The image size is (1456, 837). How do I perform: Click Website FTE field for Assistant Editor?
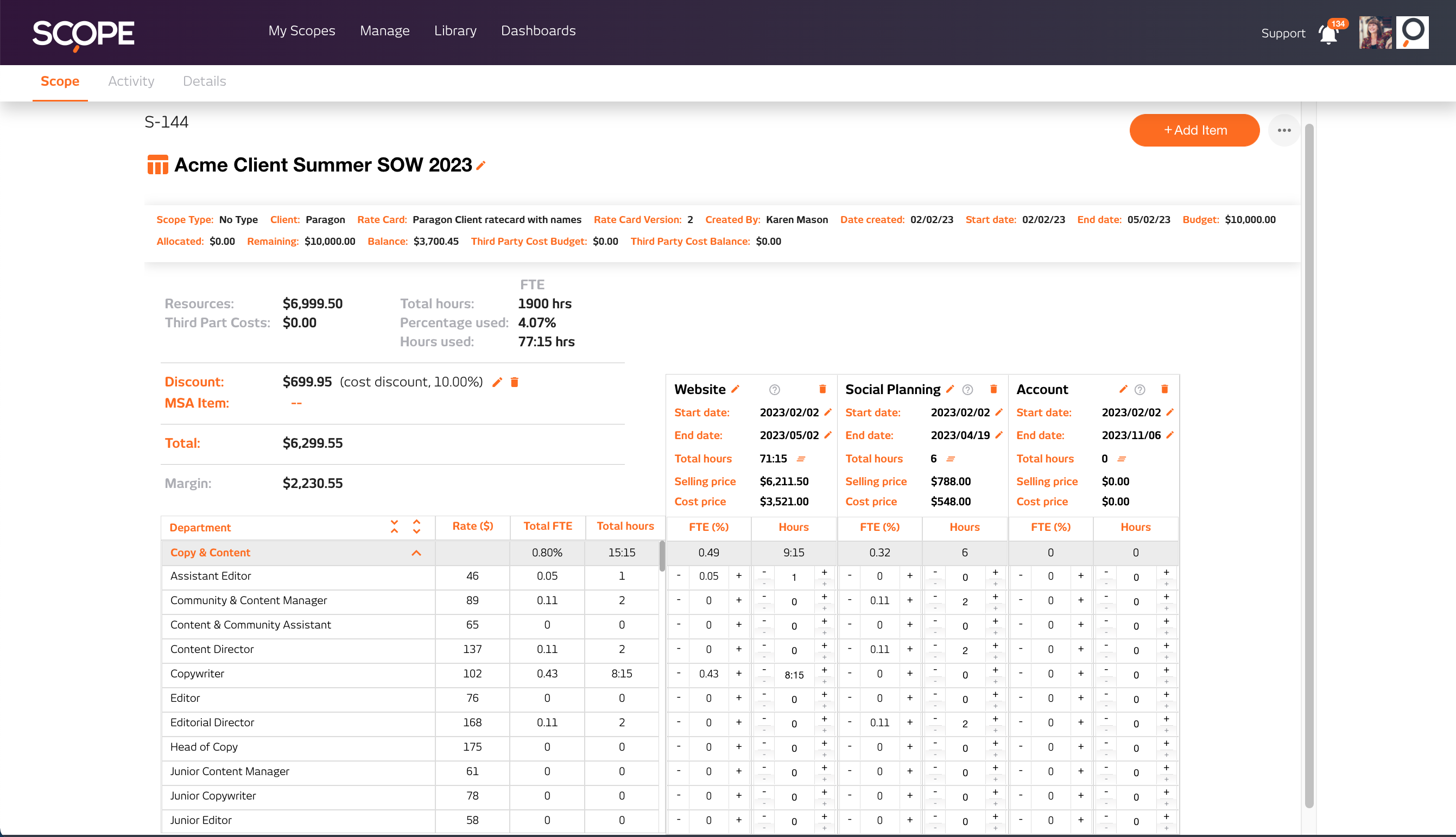tap(709, 576)
